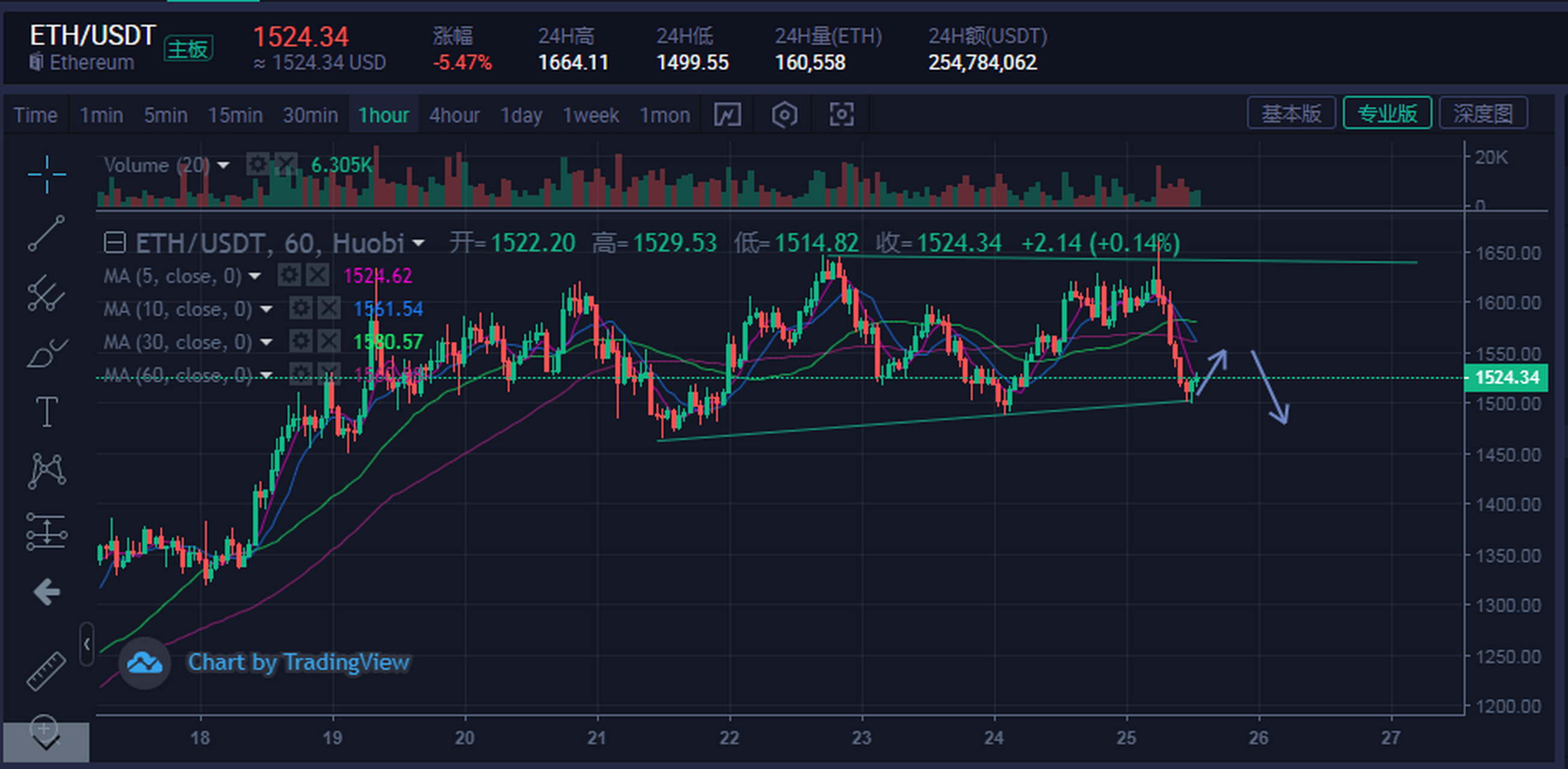Click the 24H volume 160,558 value
Screen dimensions: 1568x769
(x=810, y=62)
